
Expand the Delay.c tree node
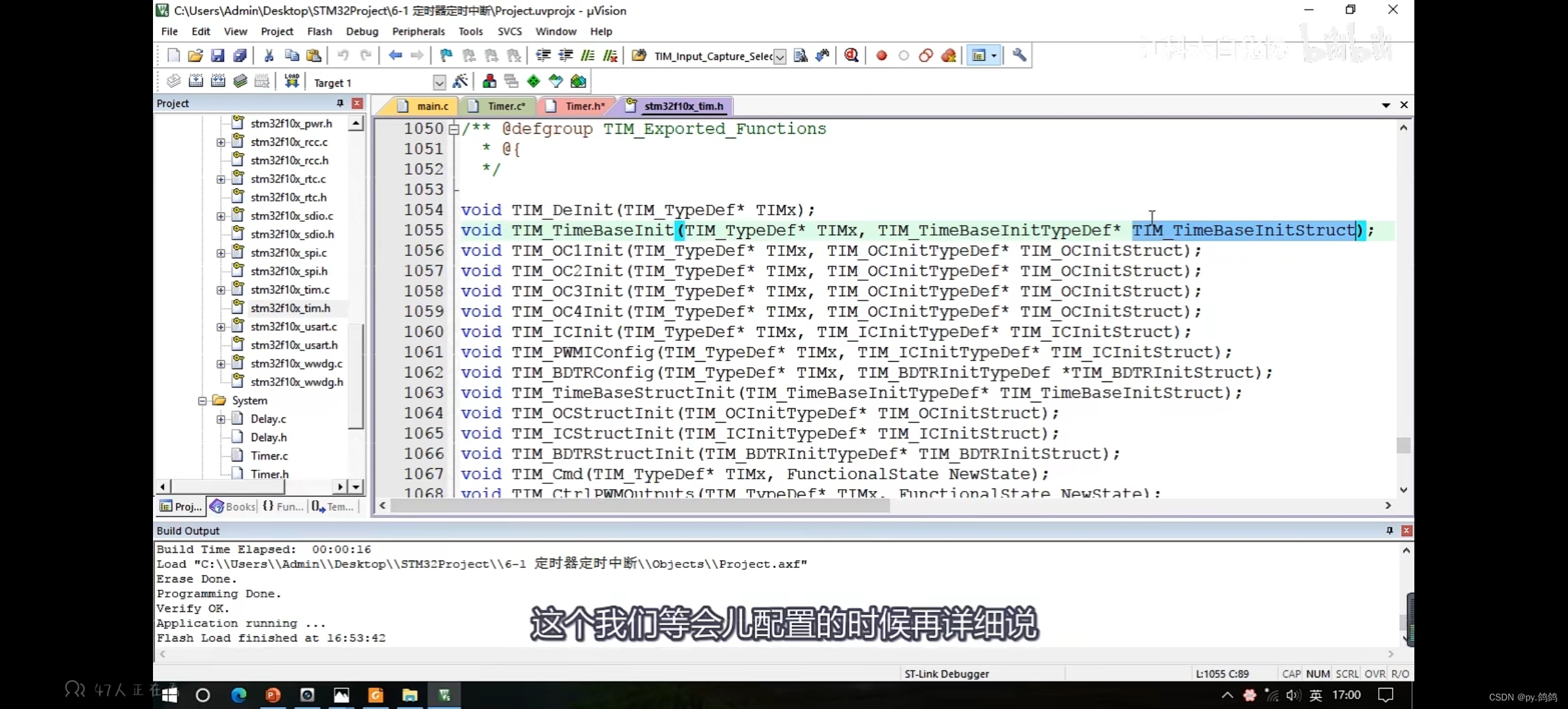click(221, 419)
